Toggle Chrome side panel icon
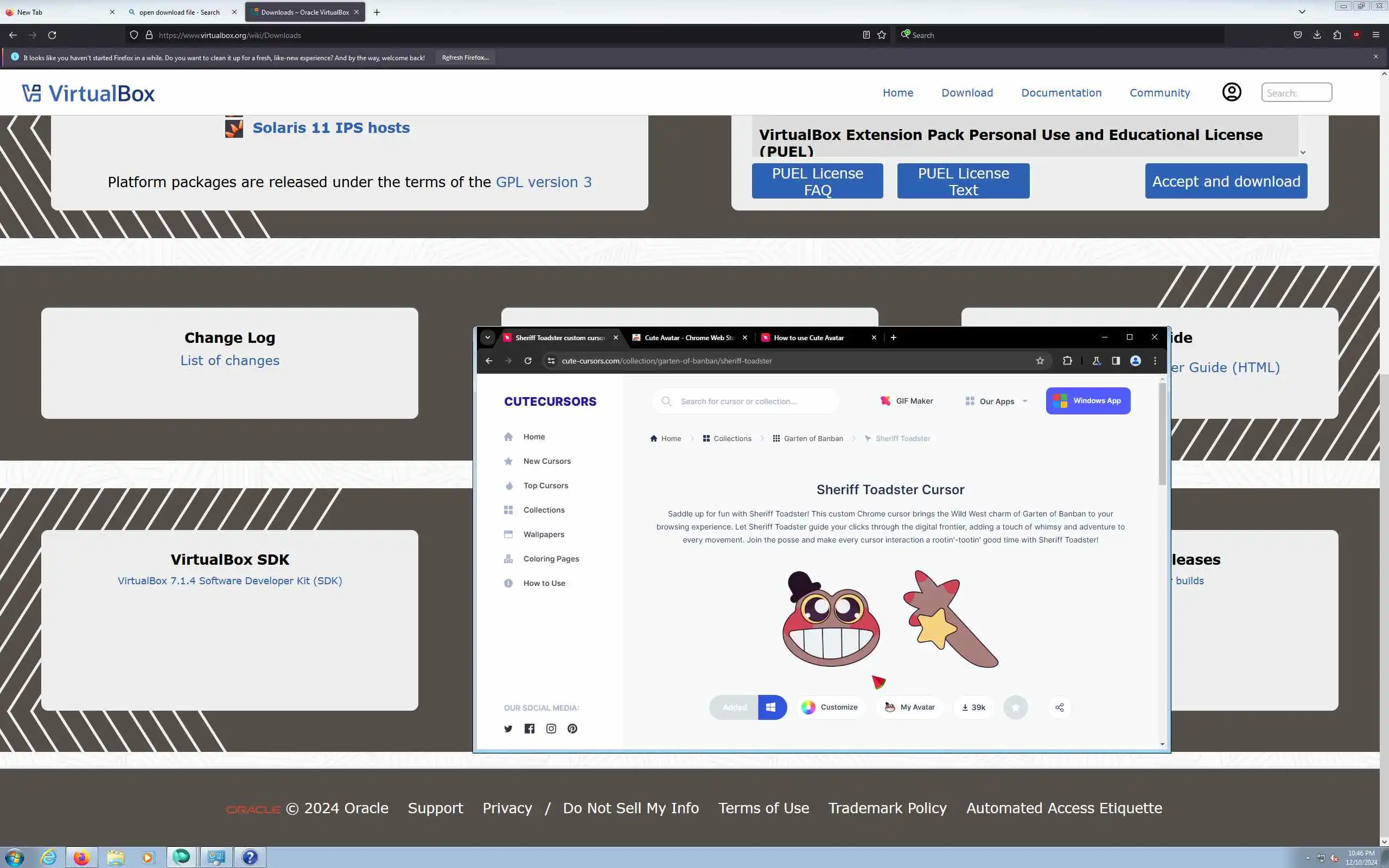Image resolution: width=1389 pixels, height=868 pixels. pyautogui.click(x=1116, y=361)
